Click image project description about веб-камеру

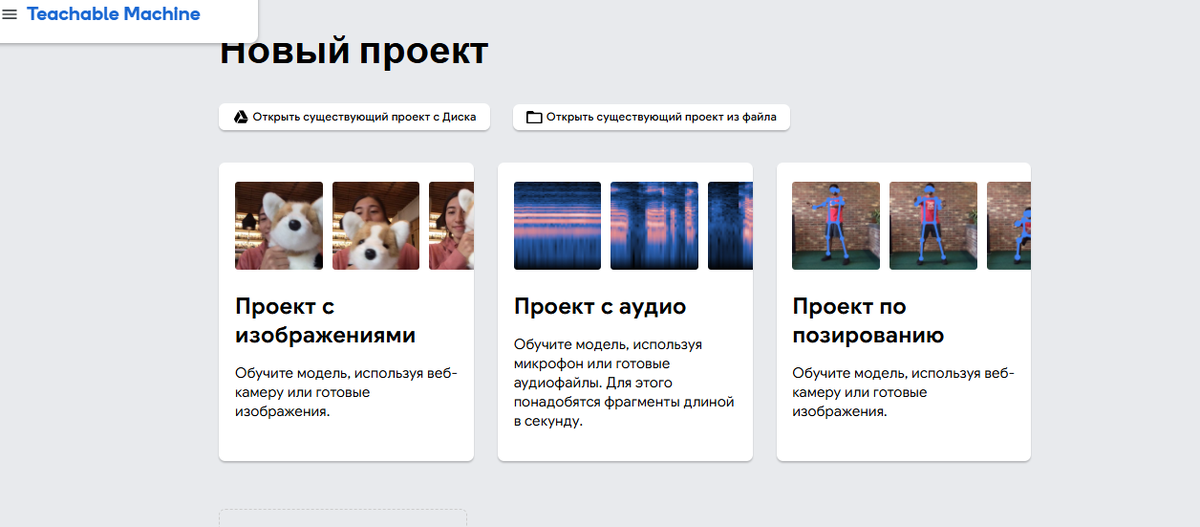(x=346, y=392)
